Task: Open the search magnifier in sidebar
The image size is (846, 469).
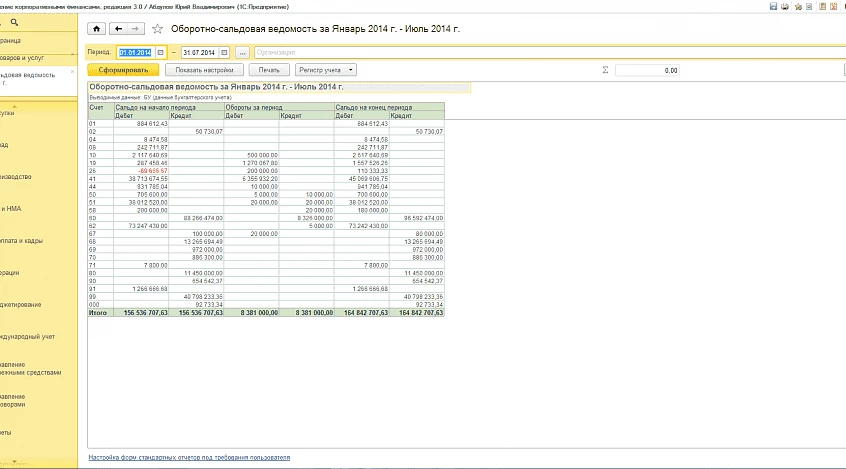Action: tap(15, 23)
